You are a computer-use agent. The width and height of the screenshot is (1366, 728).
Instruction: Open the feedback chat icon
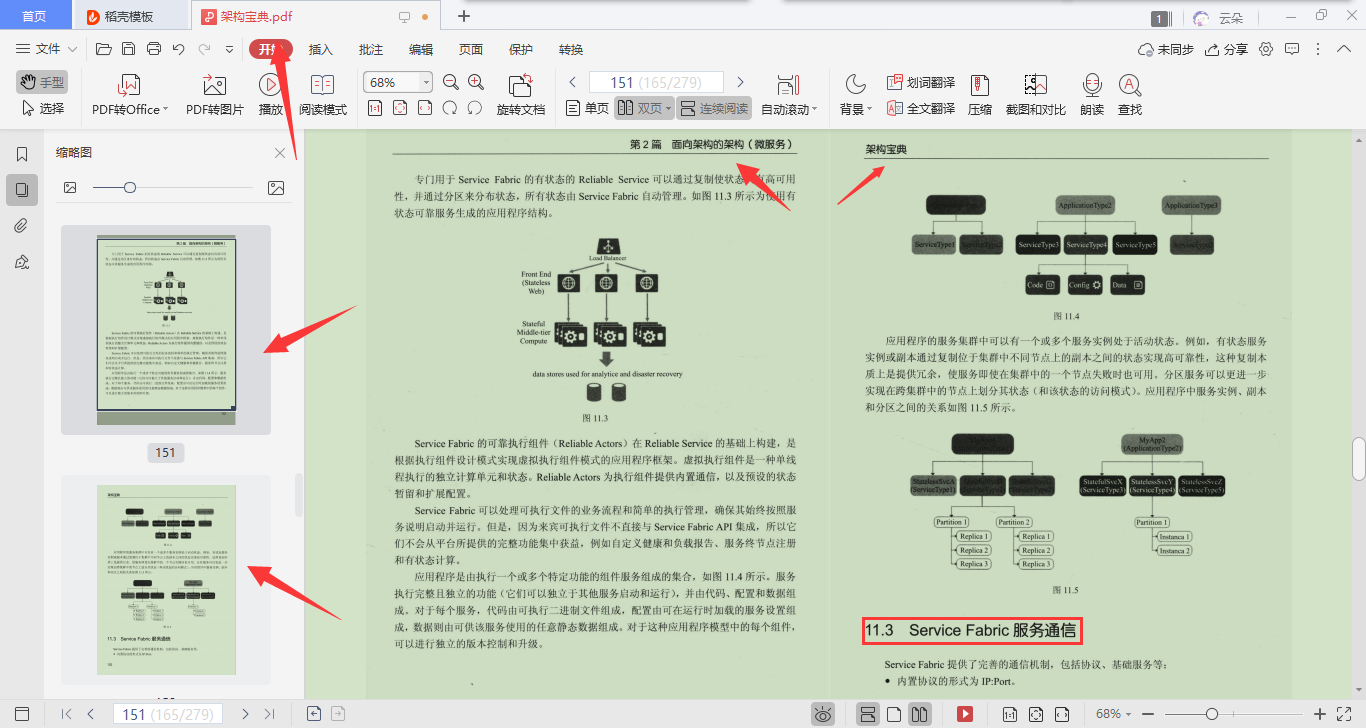point(1292,49)
